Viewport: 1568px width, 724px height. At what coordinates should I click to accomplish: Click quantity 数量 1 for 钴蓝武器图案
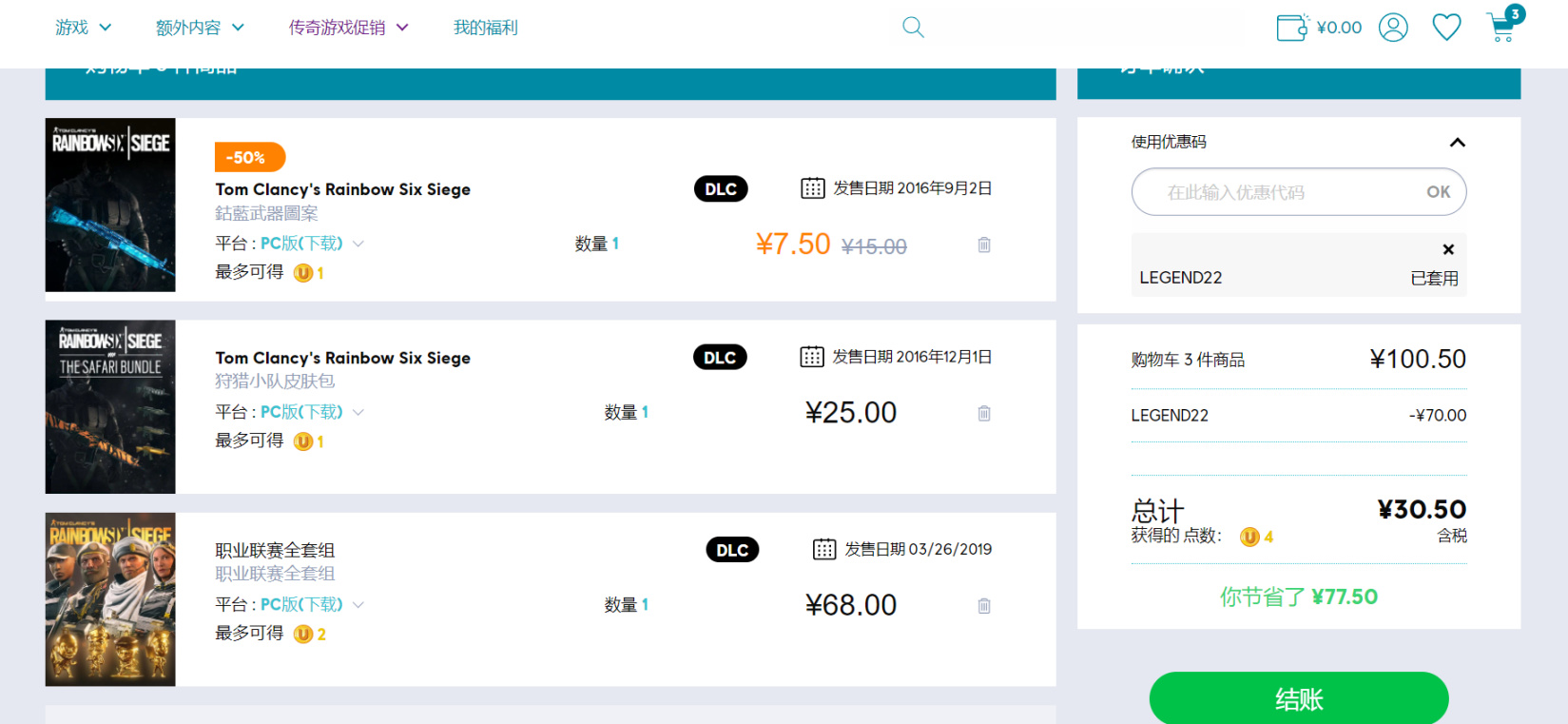point(597,244)
